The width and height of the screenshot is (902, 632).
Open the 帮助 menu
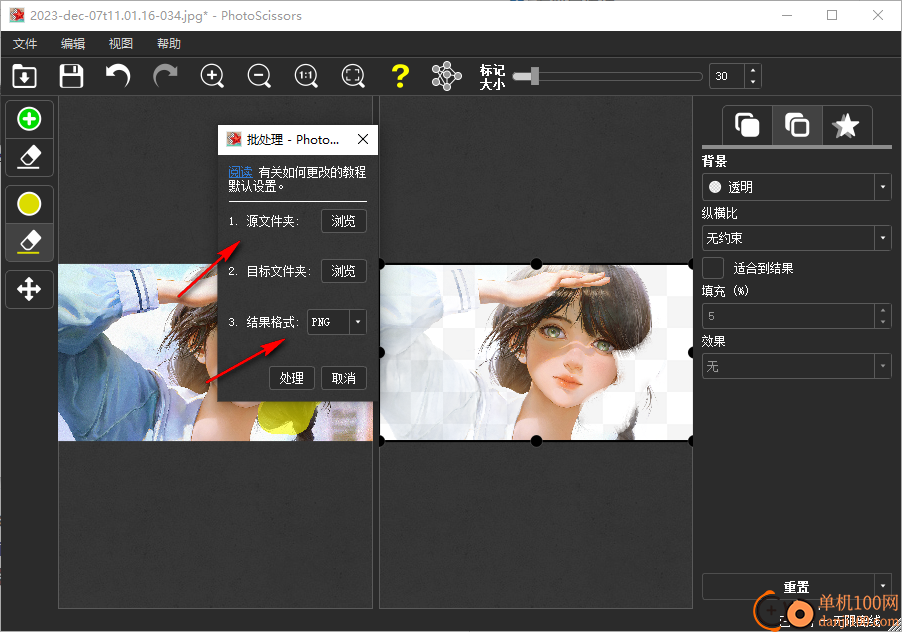169,44
